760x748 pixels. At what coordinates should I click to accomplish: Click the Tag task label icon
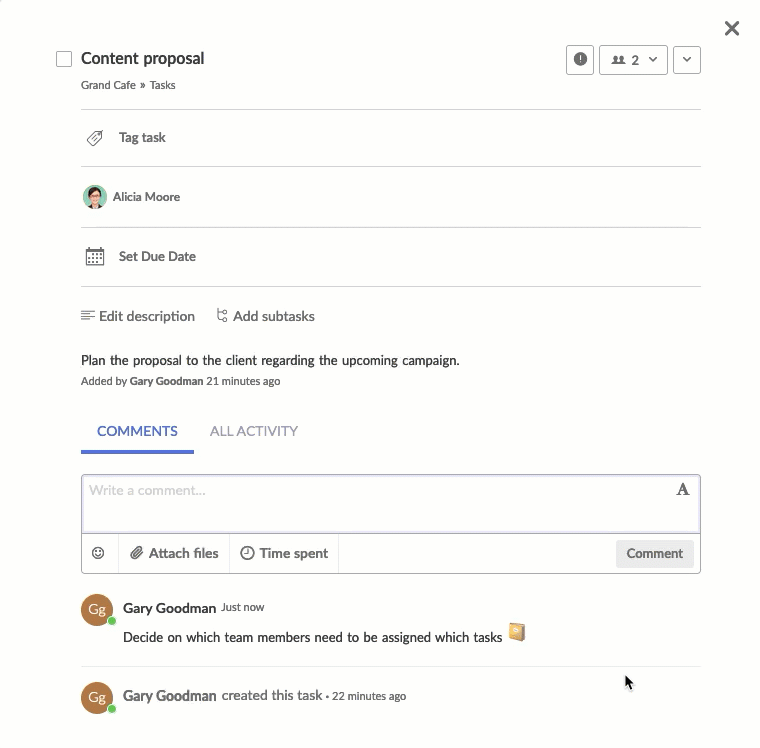click(x=95, y=138)
